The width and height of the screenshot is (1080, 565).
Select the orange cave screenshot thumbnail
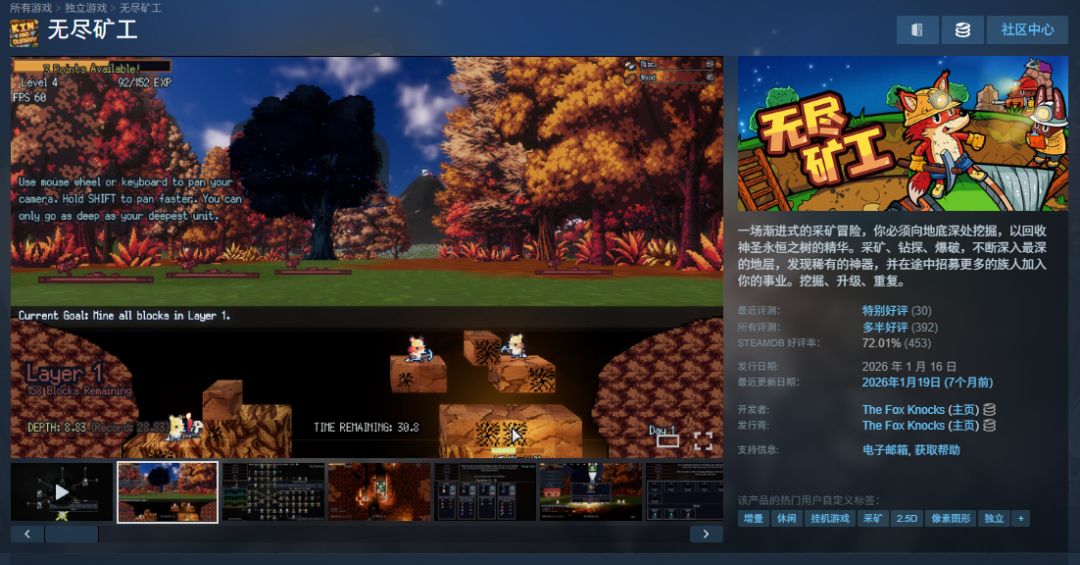point(379,492)
